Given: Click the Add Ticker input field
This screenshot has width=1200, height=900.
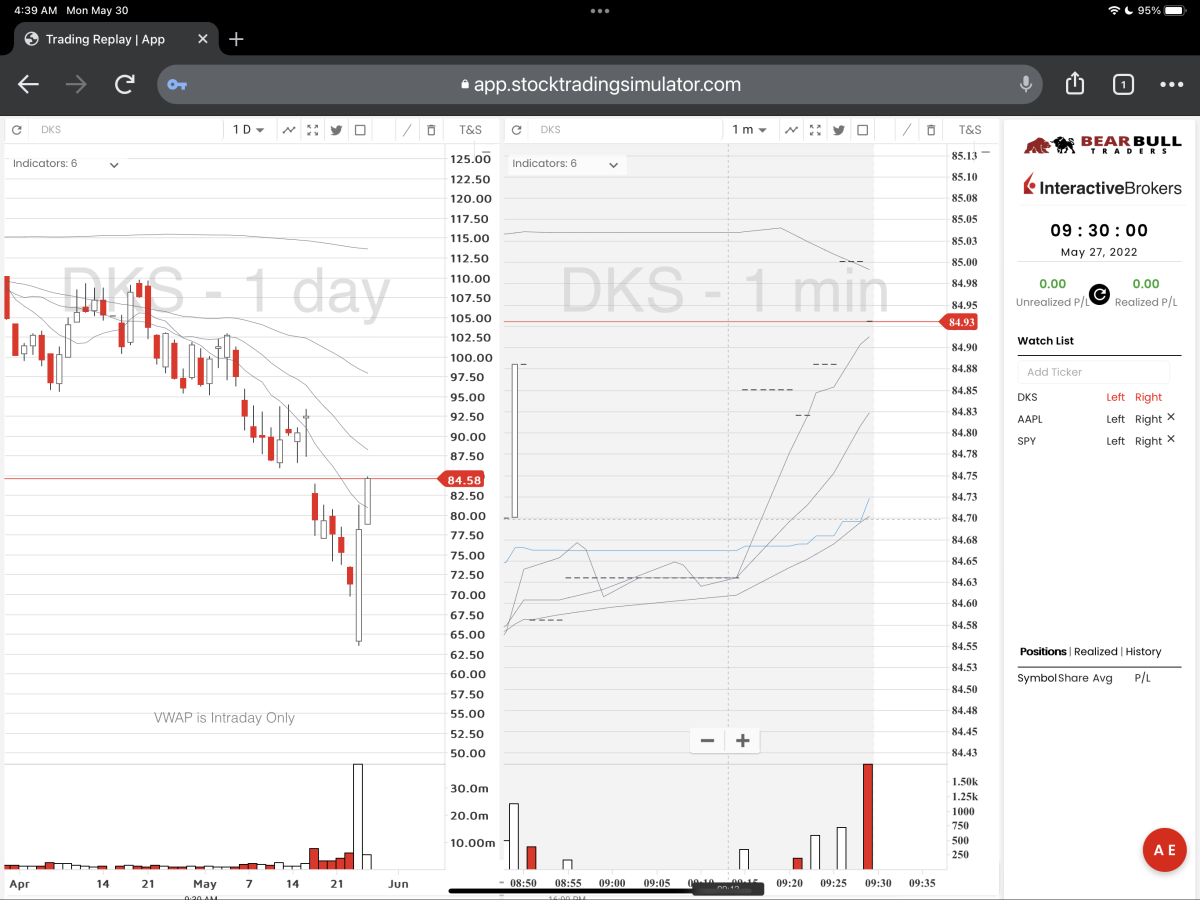Looking at the screenshot, I should [x=1099, y=372].
